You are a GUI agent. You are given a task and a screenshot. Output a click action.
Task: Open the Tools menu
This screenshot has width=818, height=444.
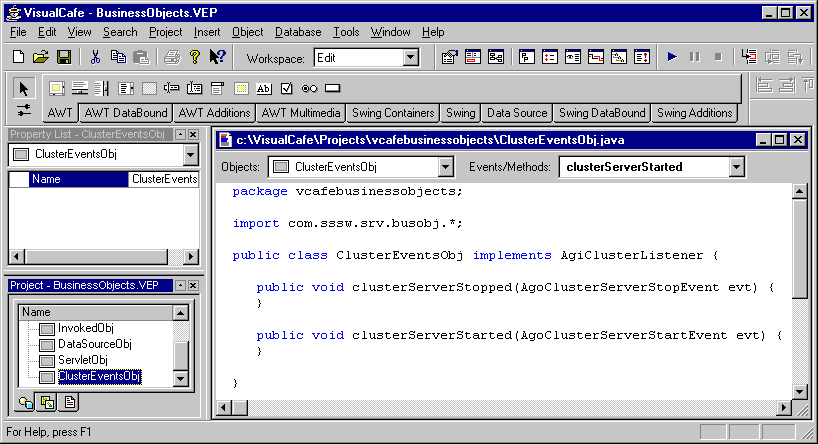coord(346,32)
